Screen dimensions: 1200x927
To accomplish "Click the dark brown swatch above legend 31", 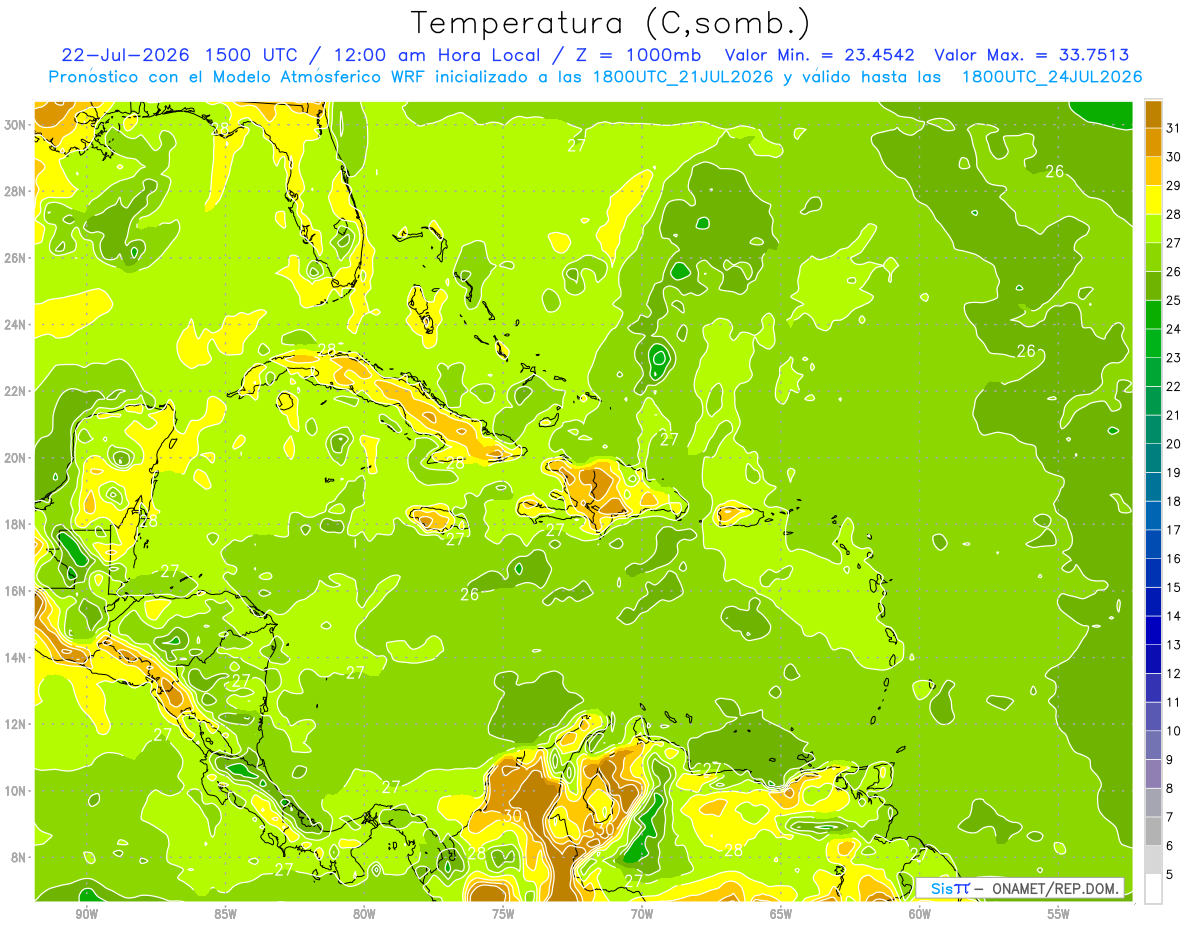I will [1153, 113].
